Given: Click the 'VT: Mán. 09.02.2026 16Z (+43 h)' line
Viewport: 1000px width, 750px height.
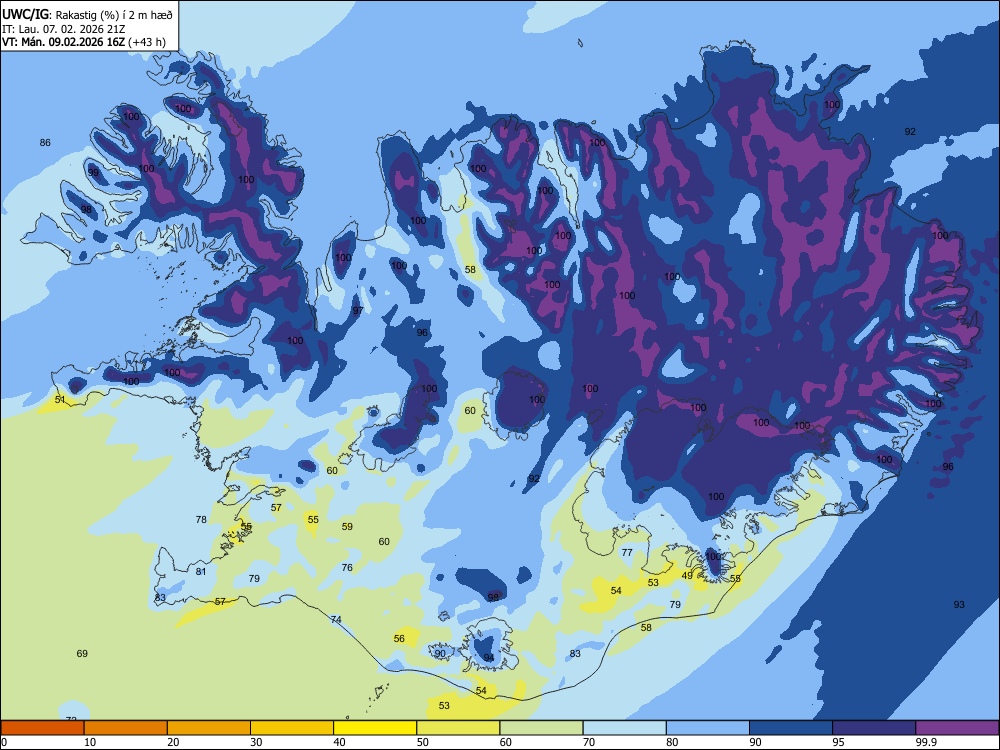Looking at the screenshot, I should click(x=84, y=42).
